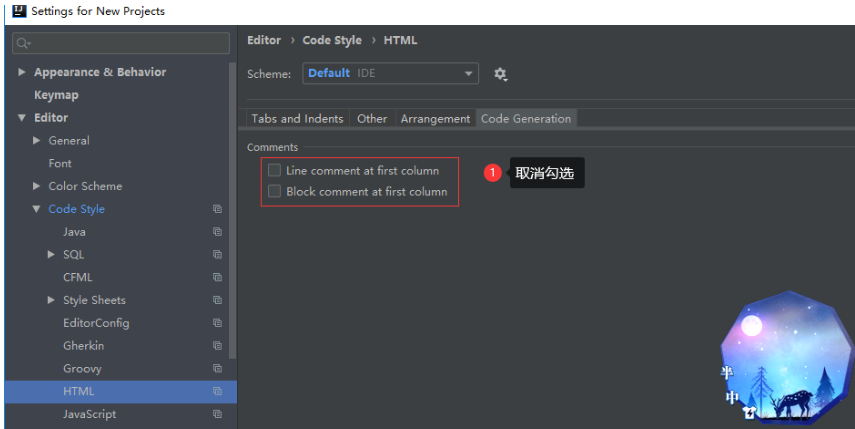The width and height of the screenshot is (855, 429).
Task: Select Appearance & Behavior settings category
Action: (100, 72)
